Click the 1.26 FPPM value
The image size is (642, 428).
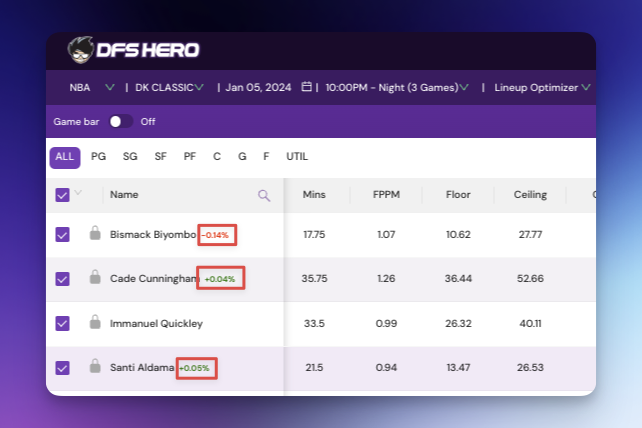pyautogui.click(x=386, y=279)
